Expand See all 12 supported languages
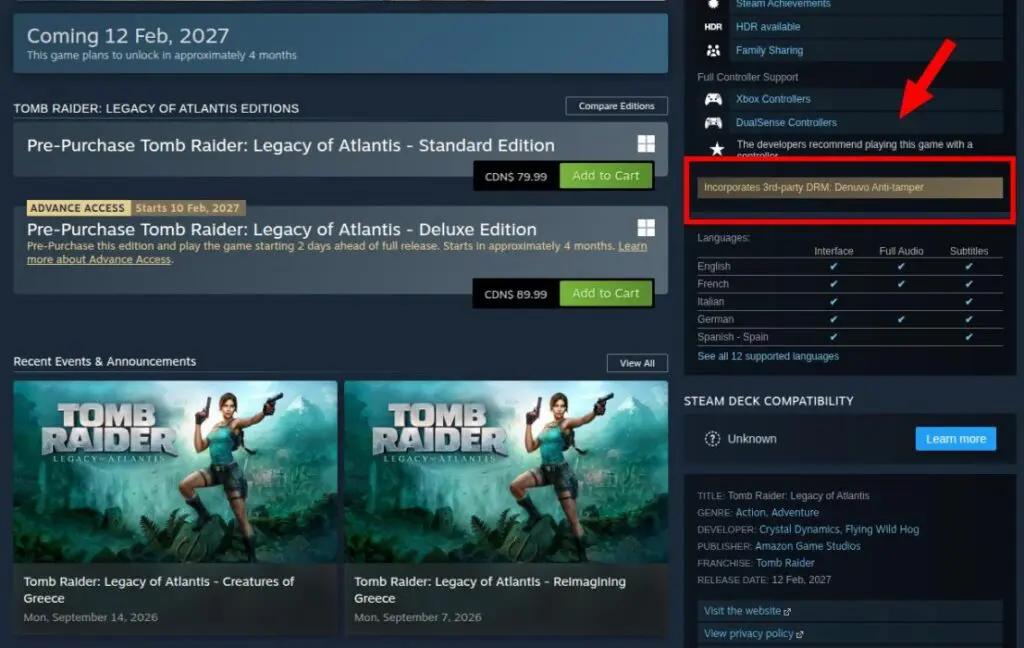The width and height of the screenshot is (1024, 648). pyautogui.click(x=768, y=357)
